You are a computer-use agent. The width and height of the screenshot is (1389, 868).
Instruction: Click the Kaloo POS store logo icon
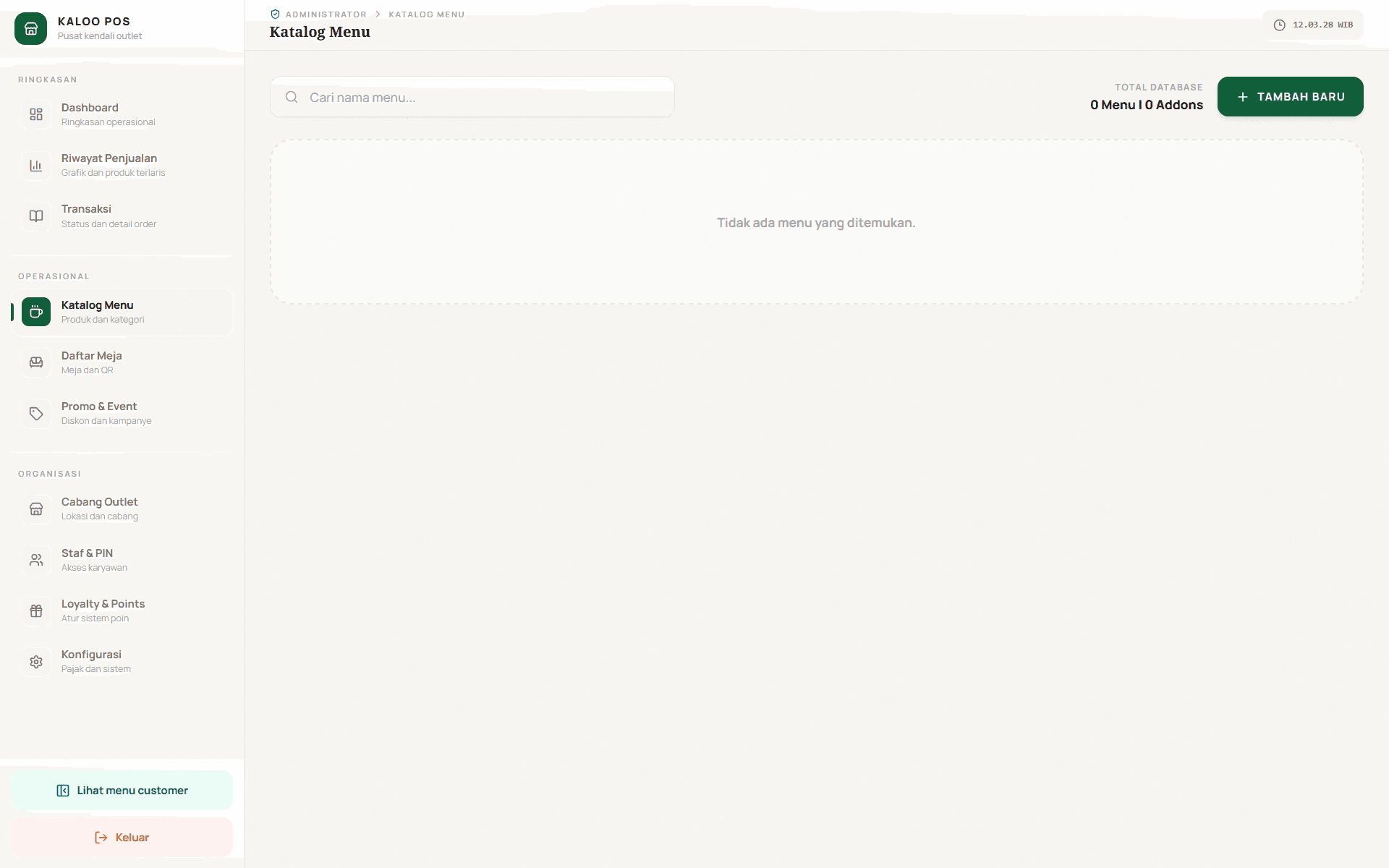click(30, 28)
